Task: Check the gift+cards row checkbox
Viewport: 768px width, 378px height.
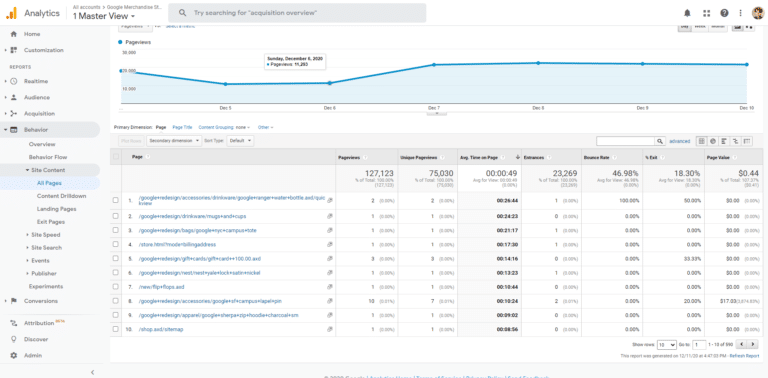Action: (x=116, y=259)
